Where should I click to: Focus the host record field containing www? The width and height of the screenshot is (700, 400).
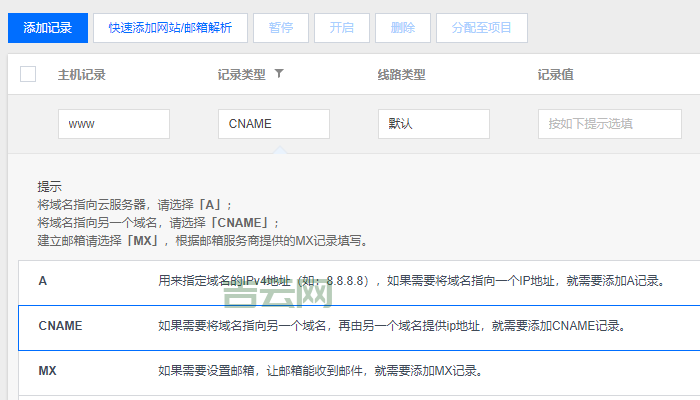(114, 124)
